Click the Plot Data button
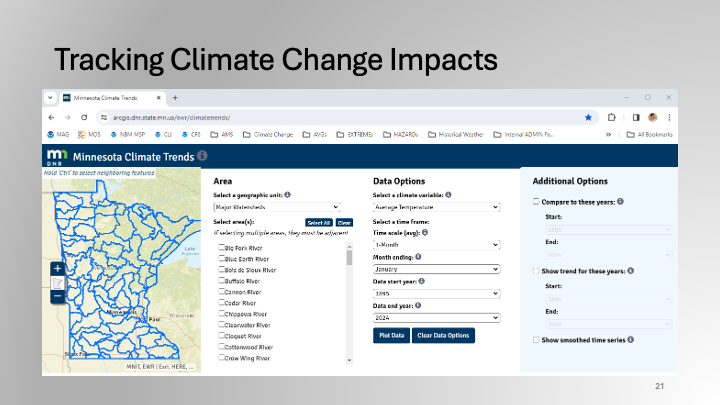 click(391, 336)
